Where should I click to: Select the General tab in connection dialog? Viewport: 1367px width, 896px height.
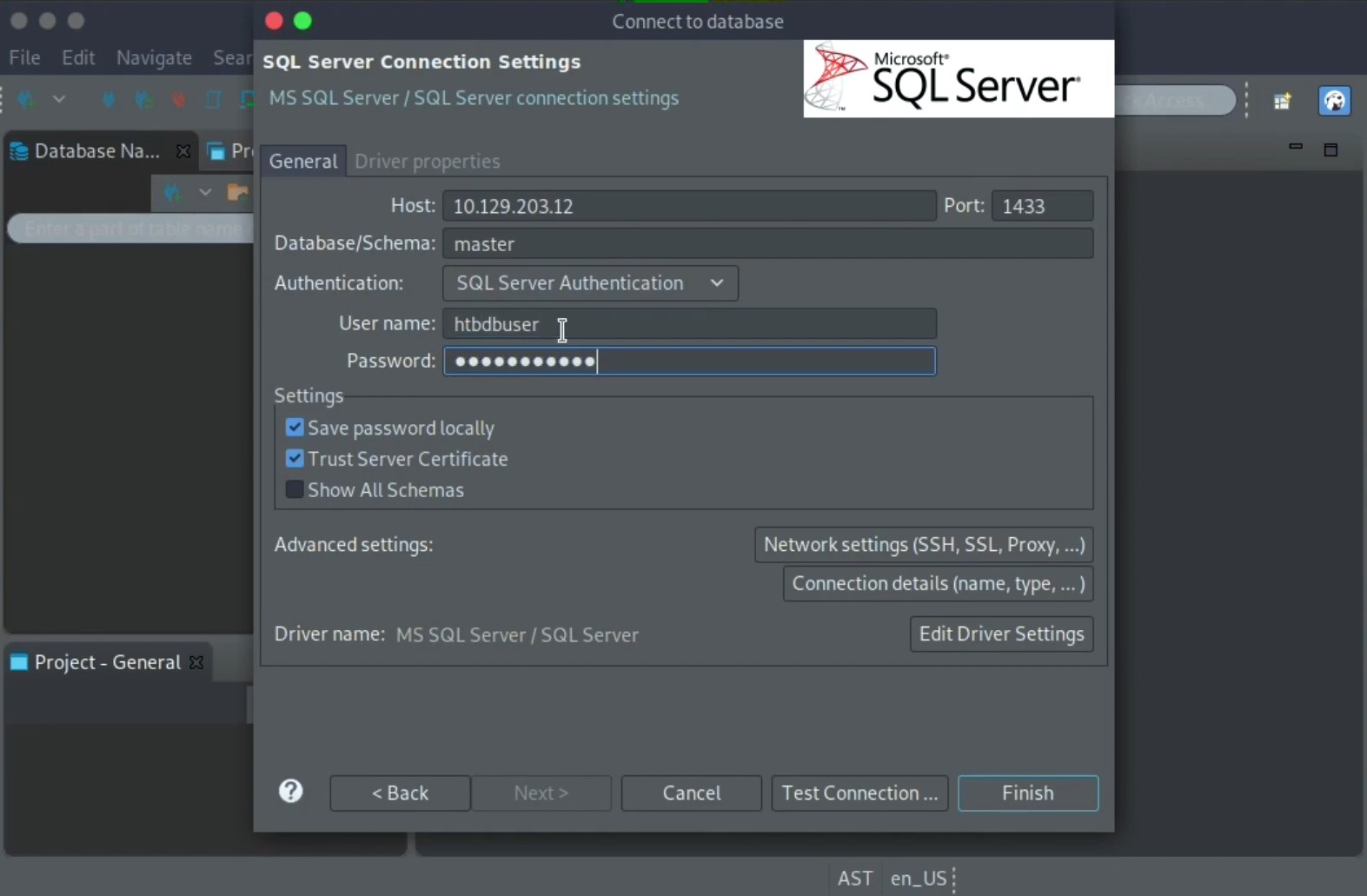(303, 162)
